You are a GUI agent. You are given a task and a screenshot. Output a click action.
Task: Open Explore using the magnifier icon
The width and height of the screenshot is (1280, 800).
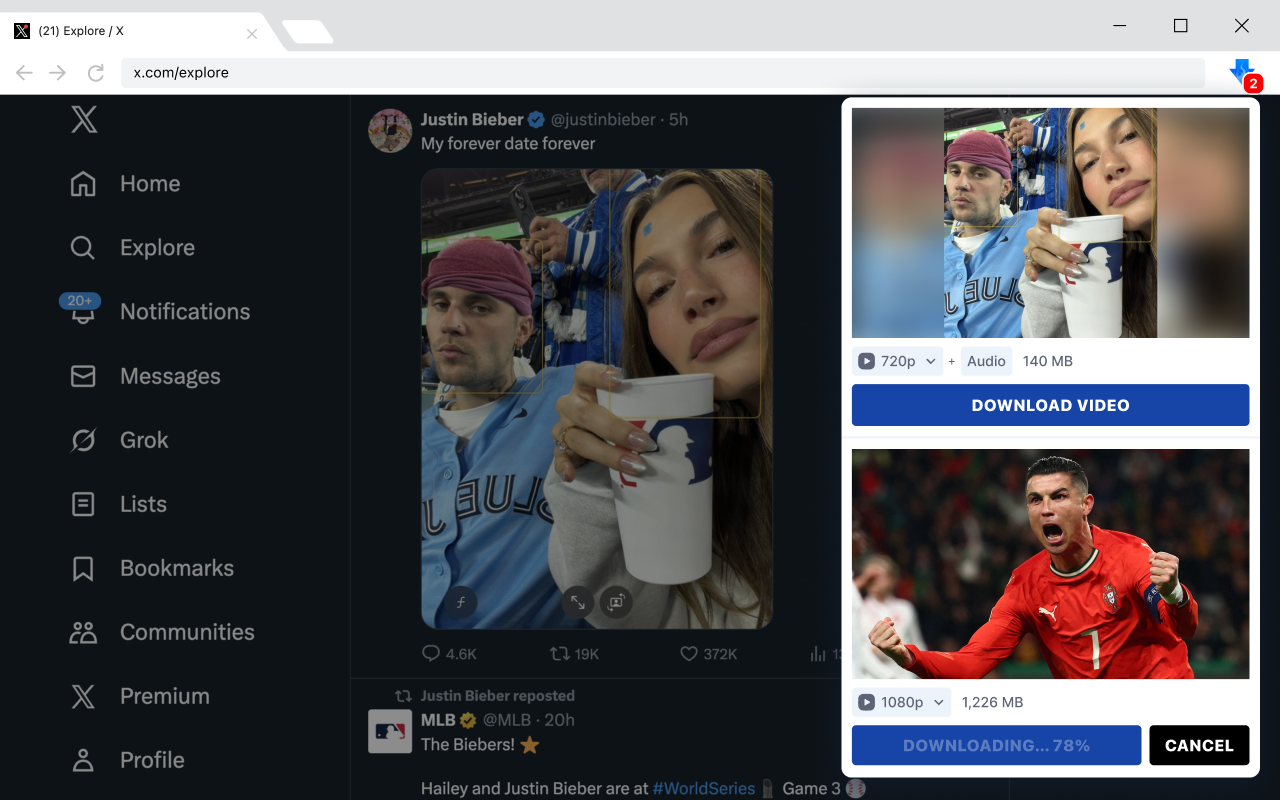83,248
